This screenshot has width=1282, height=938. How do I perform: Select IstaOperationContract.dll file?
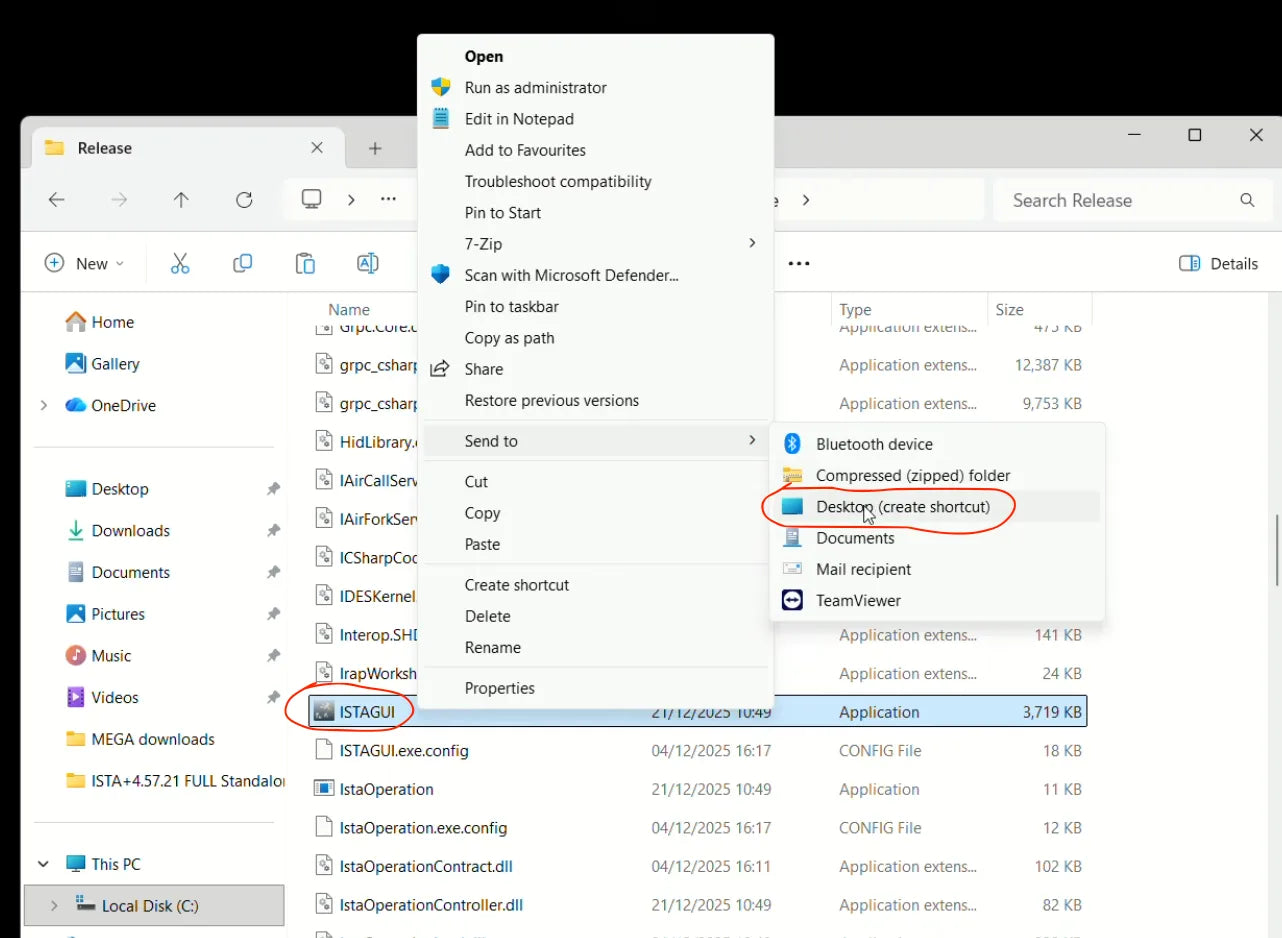click(426, 866)
